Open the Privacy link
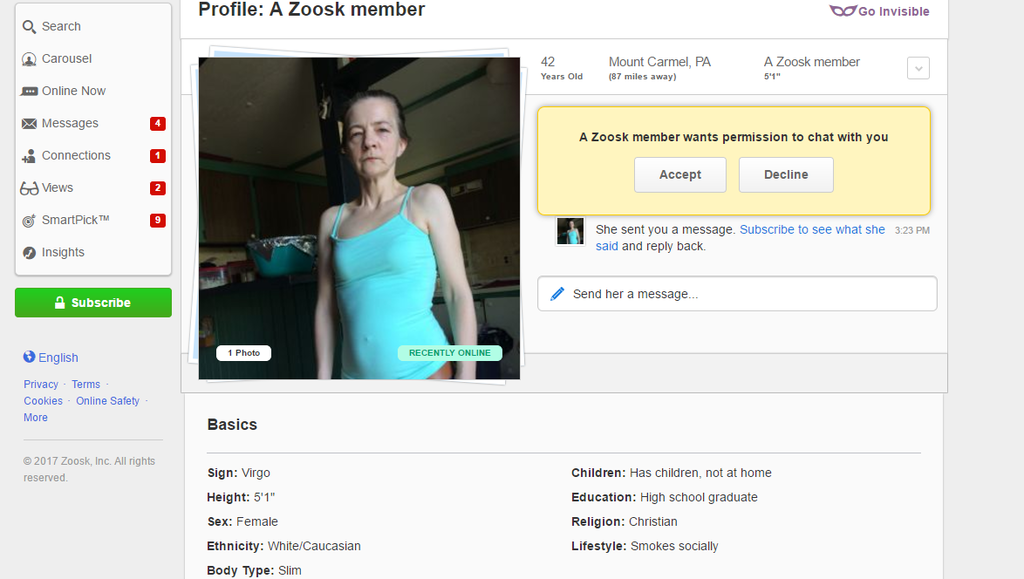Image resolution: width=1024 pixels, height=579 pixels. (40, 384)
